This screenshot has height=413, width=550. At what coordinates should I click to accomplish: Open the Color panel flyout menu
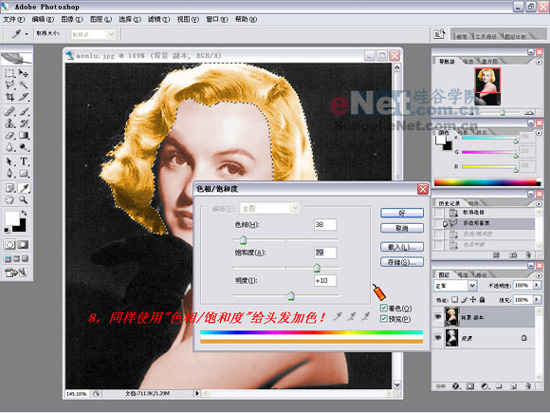tap(539, 133)
